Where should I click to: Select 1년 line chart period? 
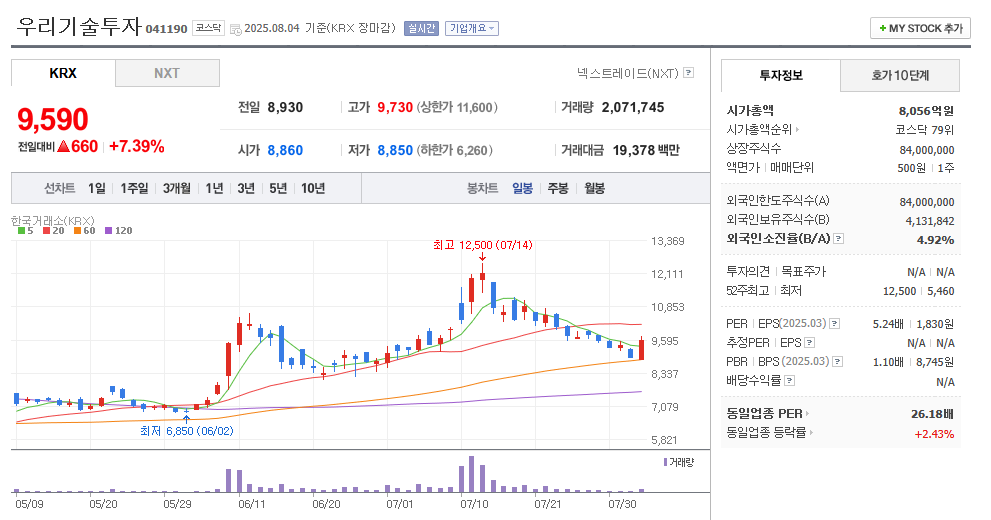(x=214, y=188)
